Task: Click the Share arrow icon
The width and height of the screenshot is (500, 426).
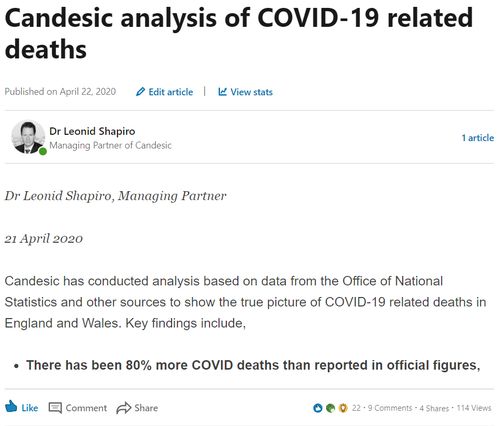Action: pos(124,408)
